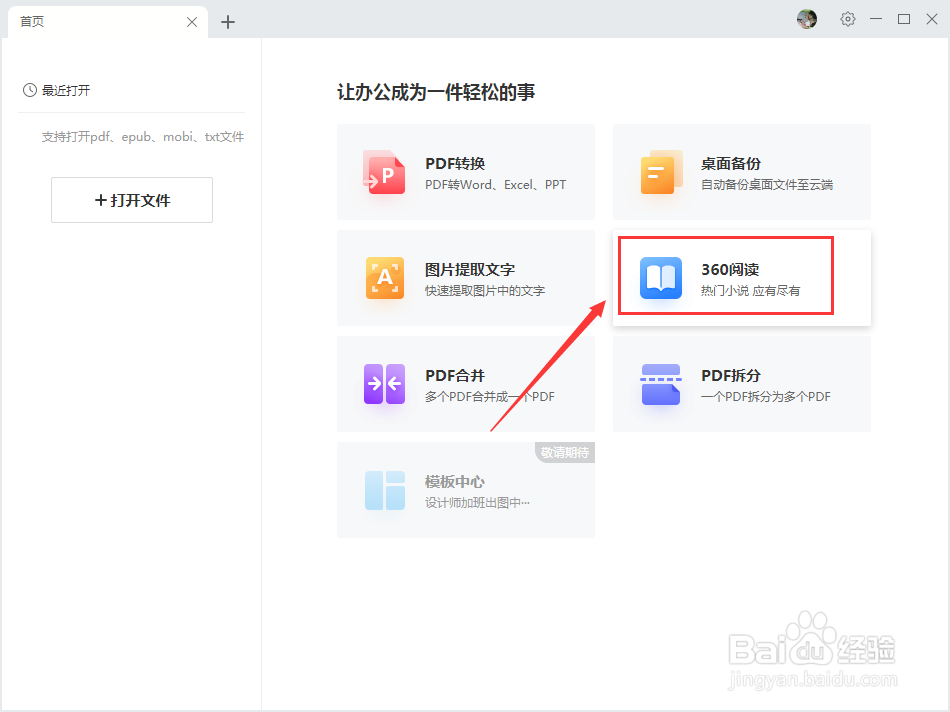This screenshot has height=712, width=950.
Task: Click the 桌面备份 orange folder icon
Action: [x=661, y=173]
